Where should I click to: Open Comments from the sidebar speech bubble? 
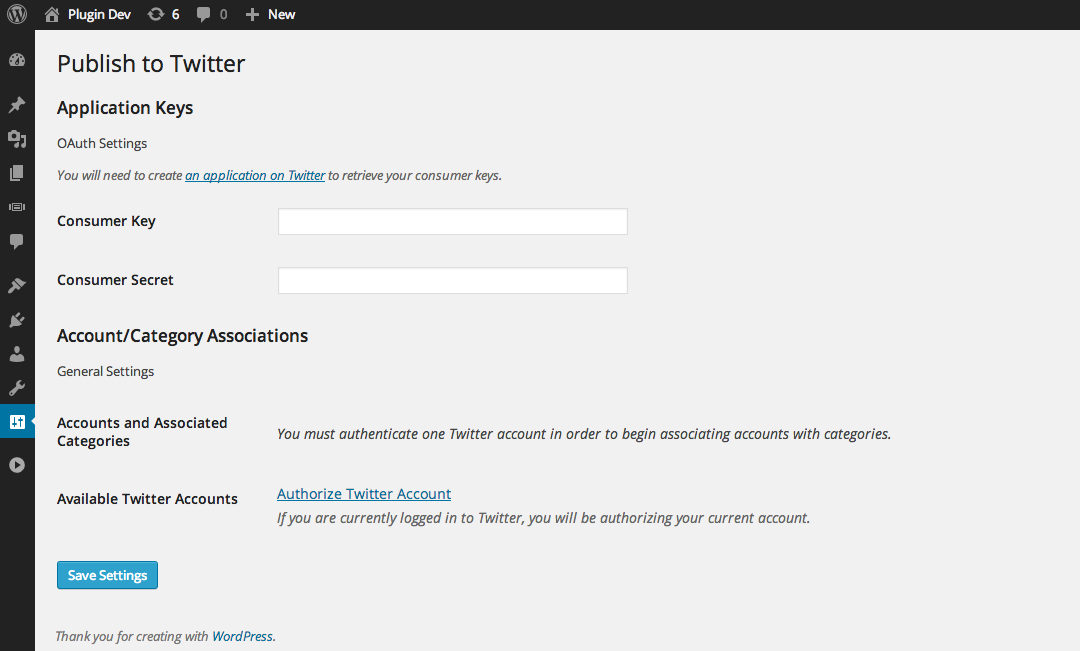[x=17, y=241]
